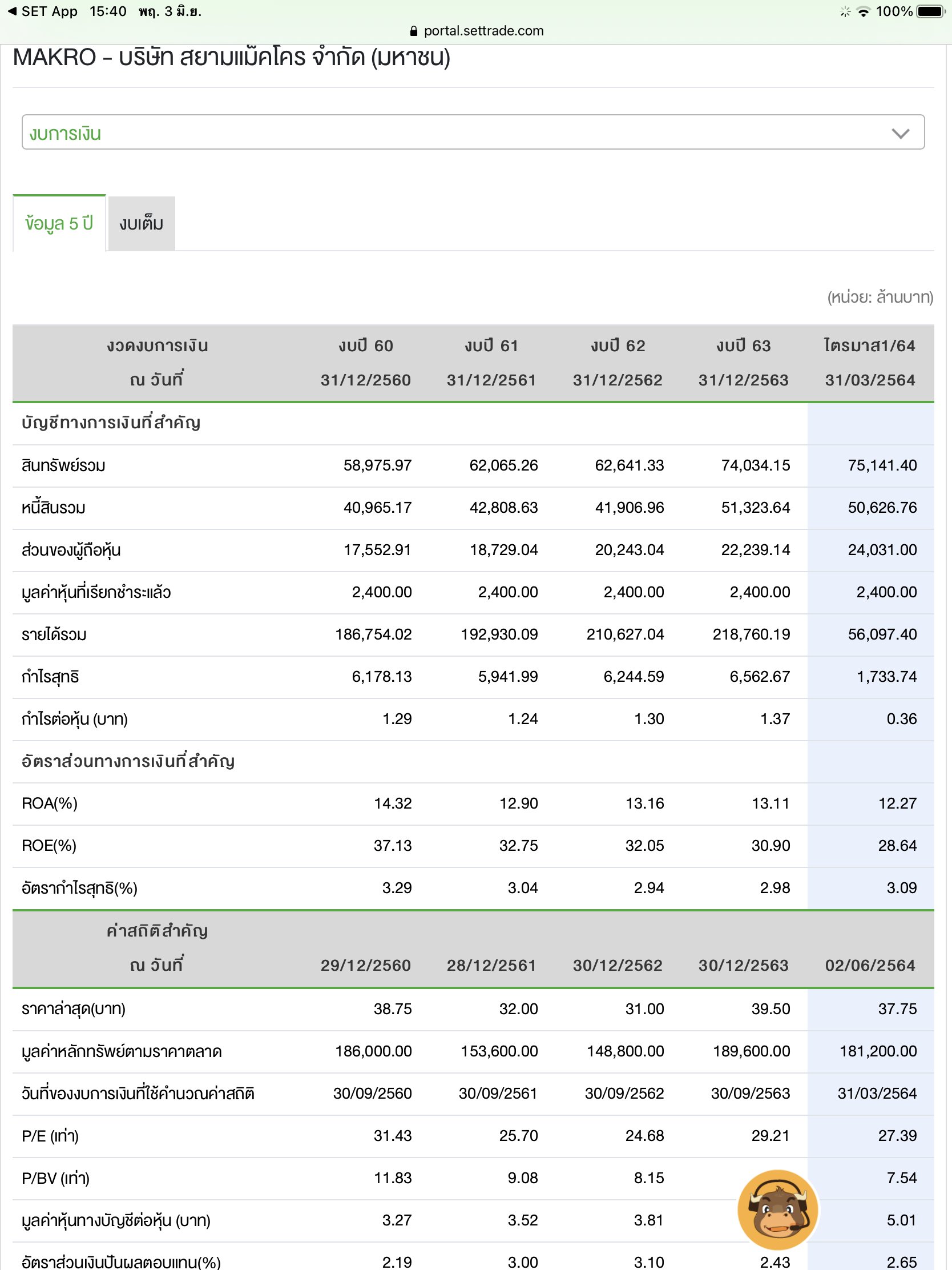
Task: Return to SET App via status bar link
Action: [x=42, y=11]
